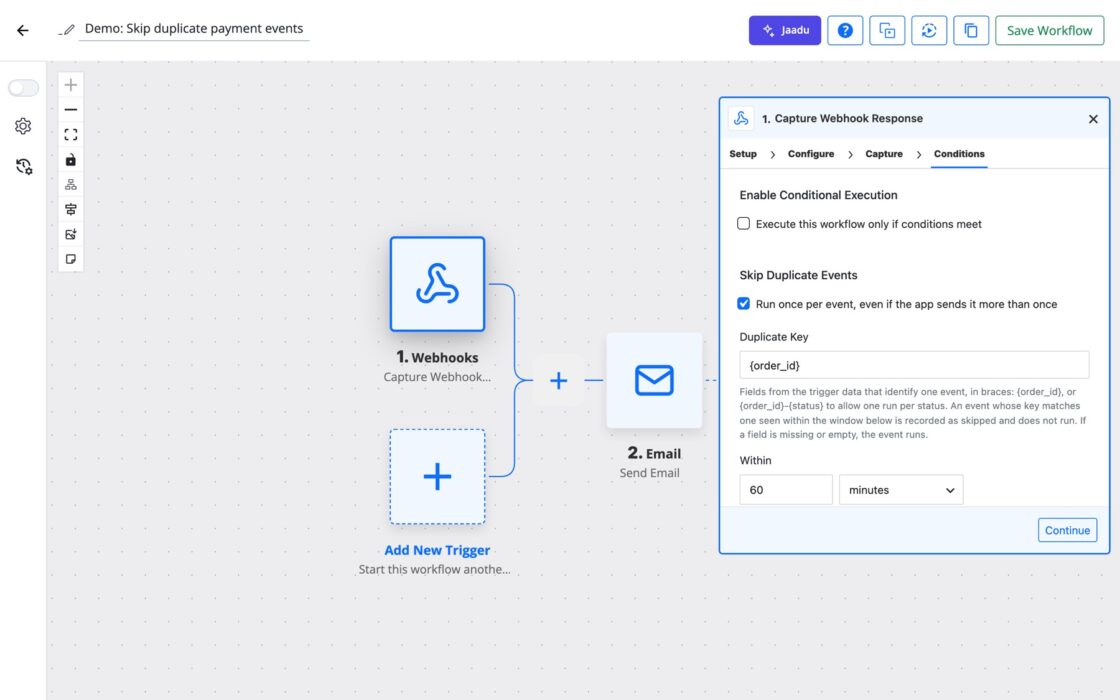Switch to the Configure tab
This screenshot has width=1120, height=700.
(x=811, y=154)
